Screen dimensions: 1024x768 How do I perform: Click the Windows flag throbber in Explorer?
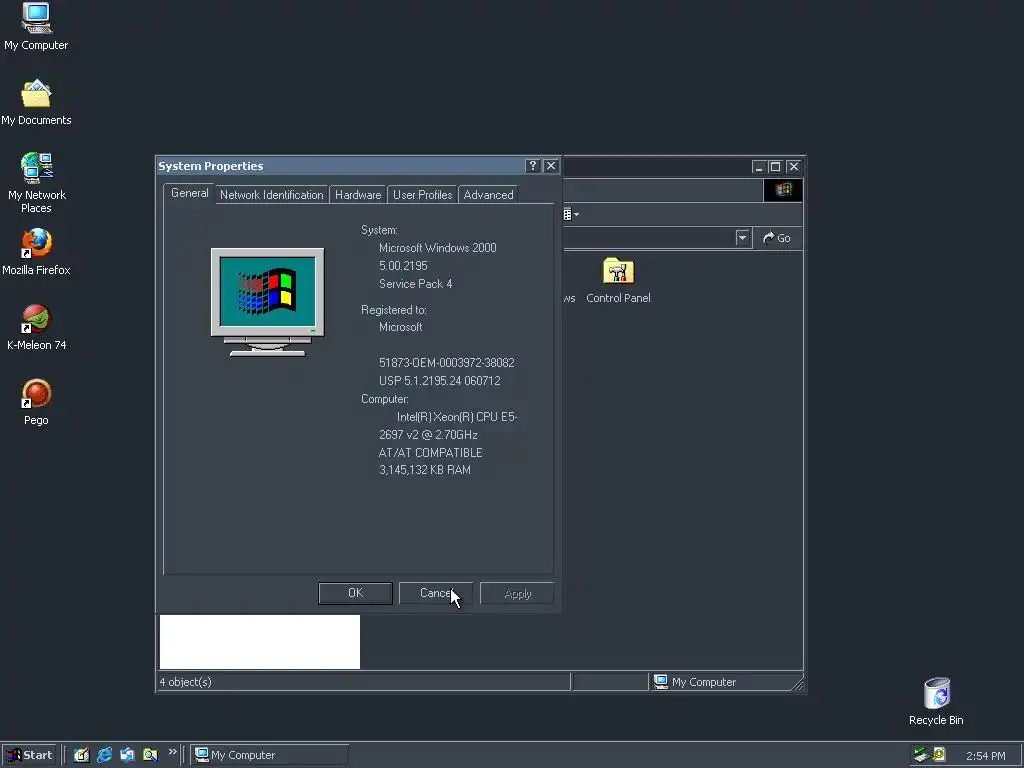(x=783, y=190)
